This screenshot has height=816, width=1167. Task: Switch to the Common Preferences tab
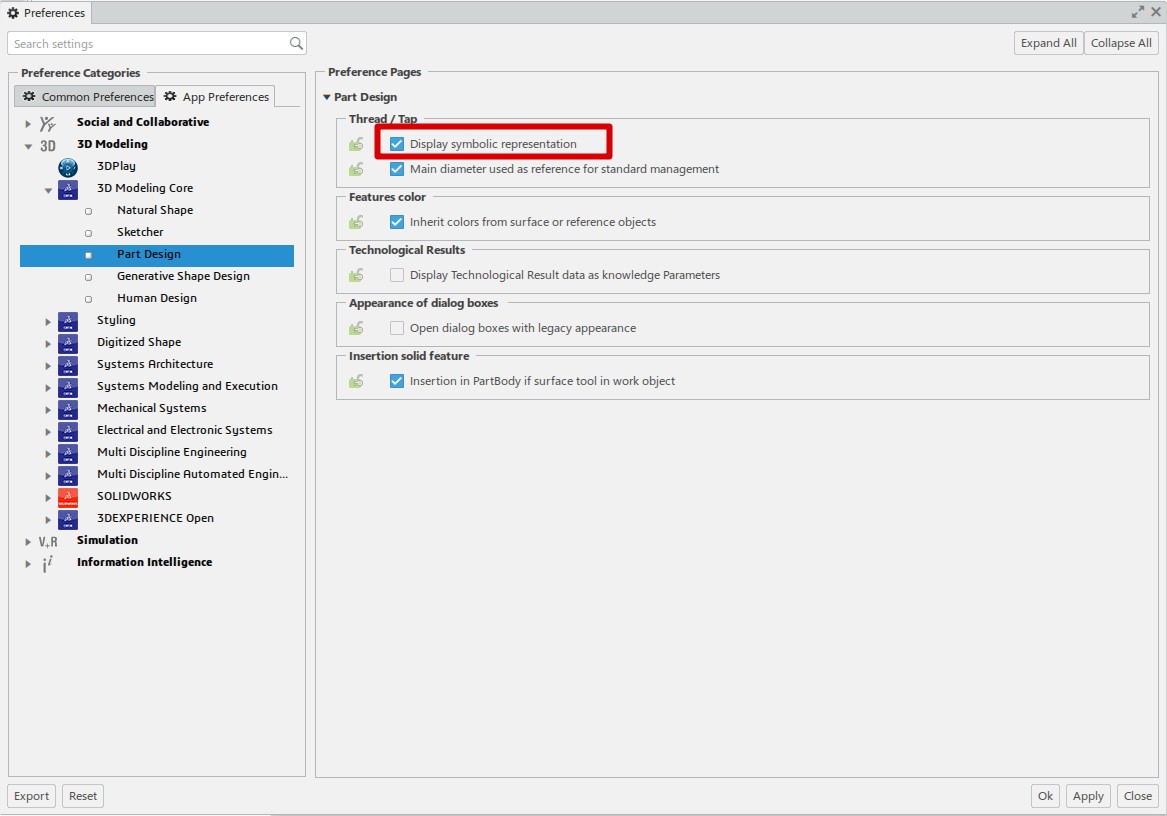tap(86, 97)
